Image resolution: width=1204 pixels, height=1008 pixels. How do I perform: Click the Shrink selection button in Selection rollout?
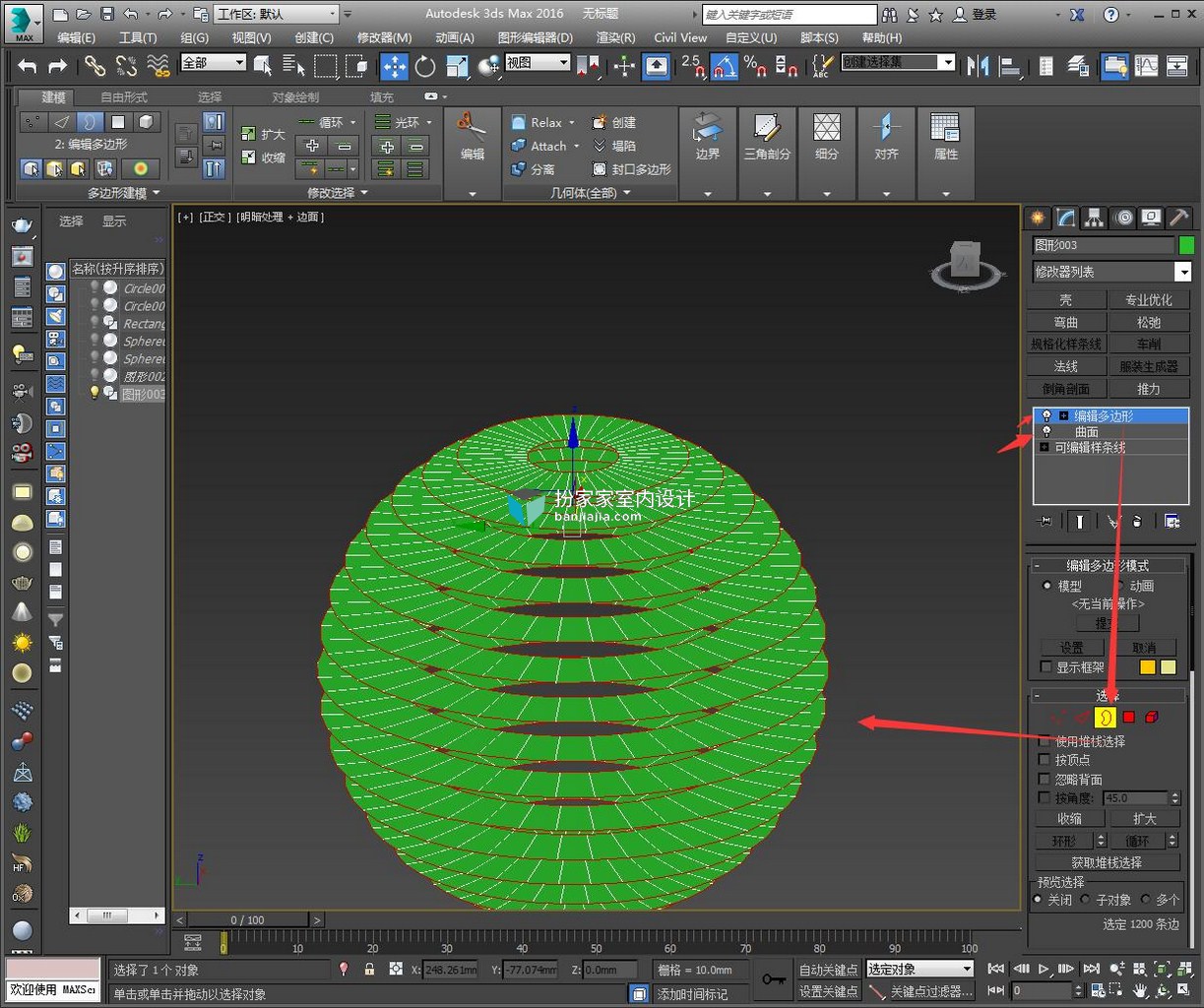tap(1069, 819)
